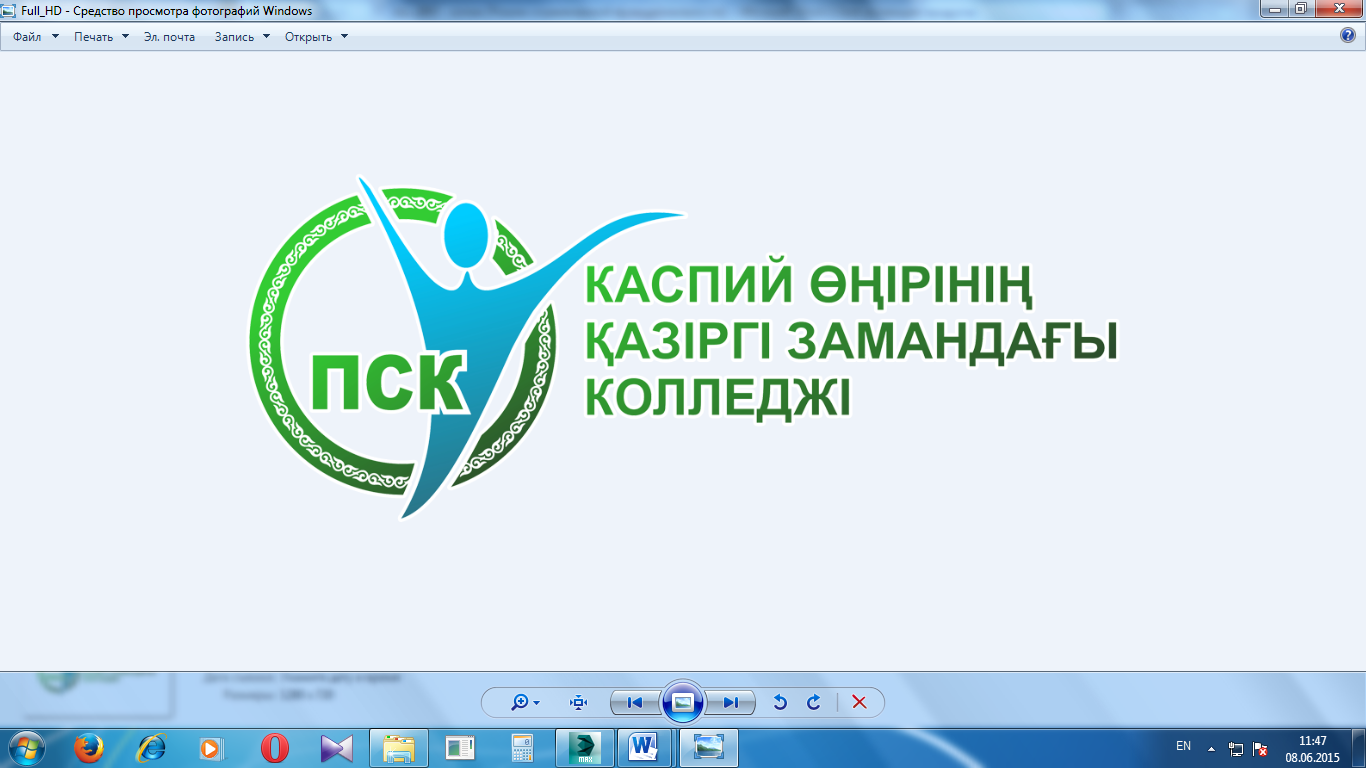This screenshot has height=768, width=1366.
Task: Click the Show desktop strip at taskbar end
Action: (x=1359, y=748)
